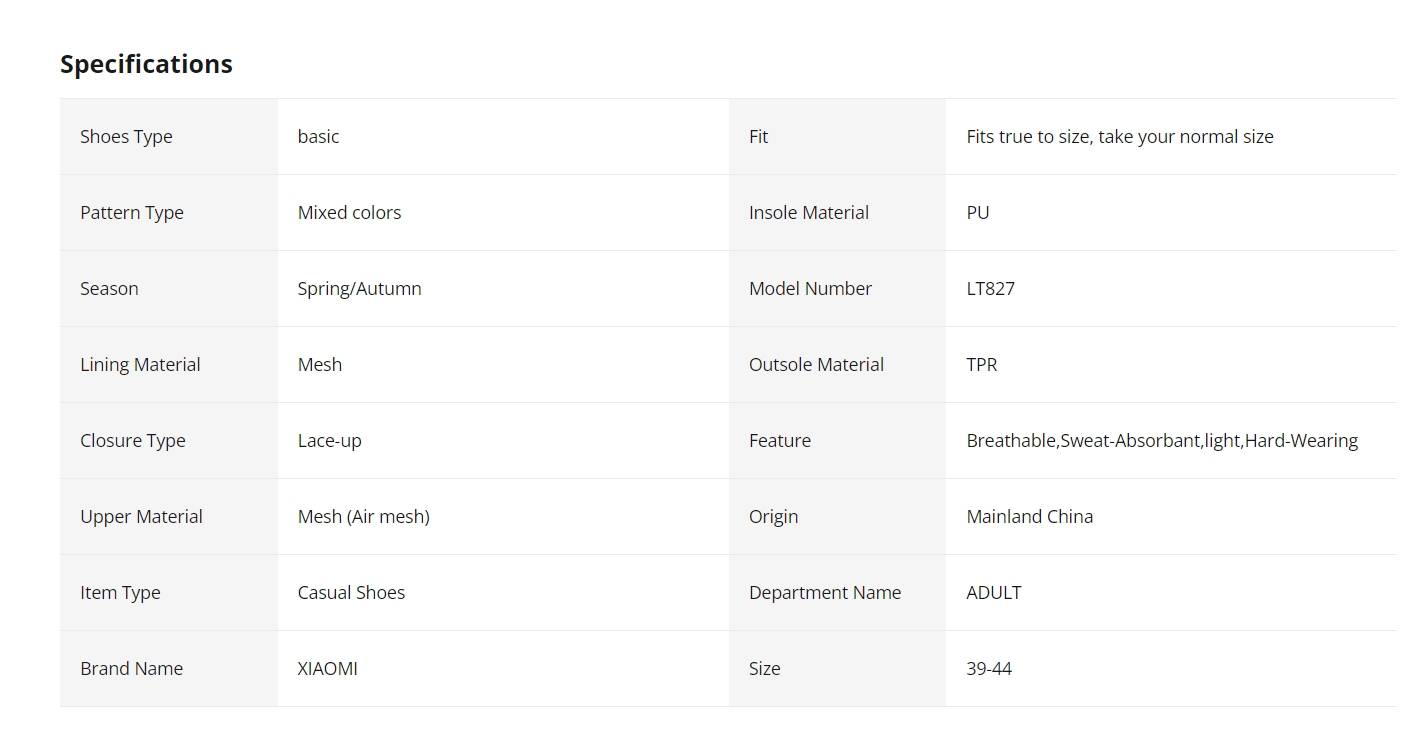Click the 'Mesh (Air mesh)' upper material value
Screen dimensions: 1415x731
click(x=364, y=517)
